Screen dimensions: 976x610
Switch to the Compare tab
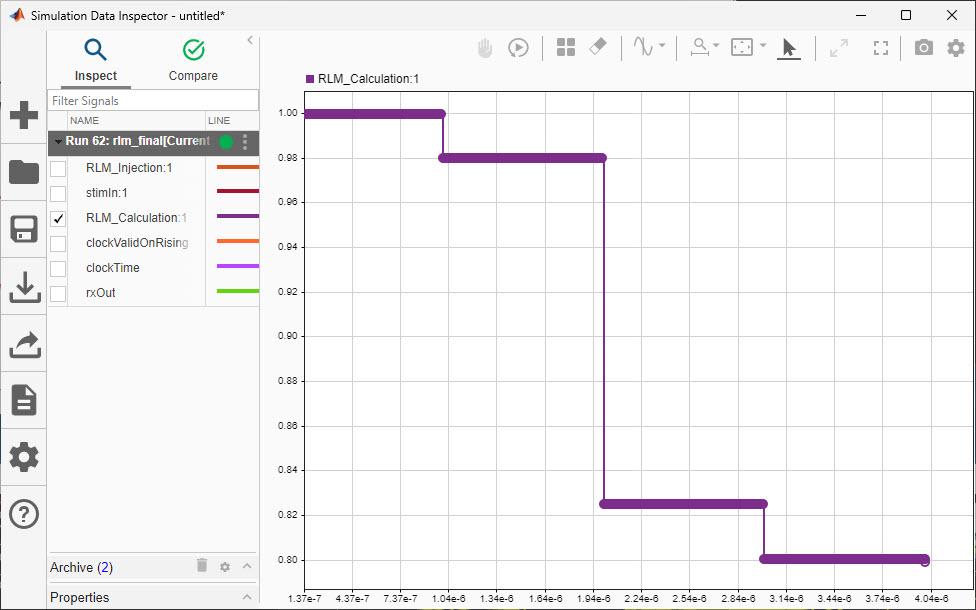click(x=192, y=60)
